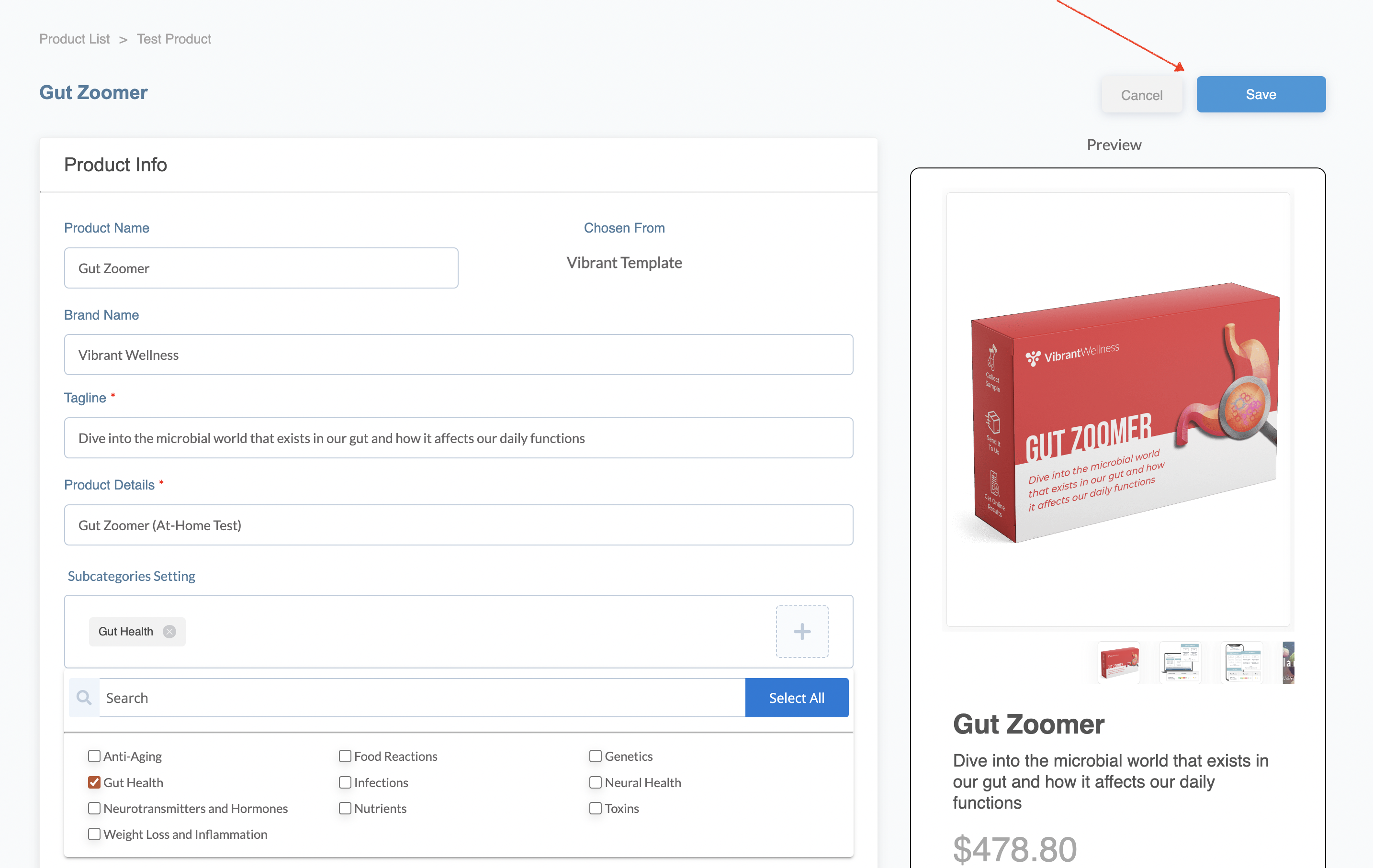This screenshot has height=868, width=1373.
Task: Select the phone screen preview thumbnail
Action: 1241,662
